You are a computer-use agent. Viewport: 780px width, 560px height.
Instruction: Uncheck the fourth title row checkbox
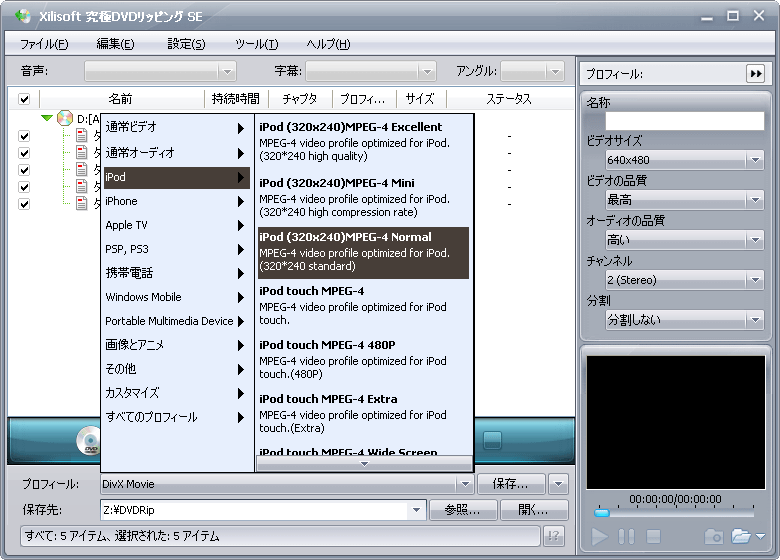click(24, 187)
